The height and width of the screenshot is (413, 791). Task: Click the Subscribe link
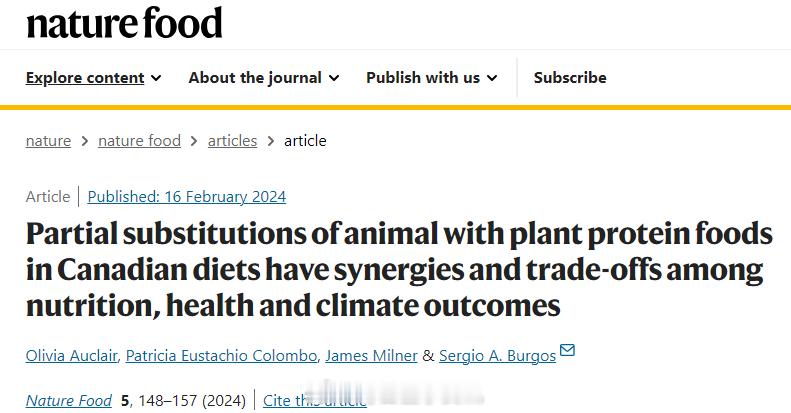[x=570, y=78]
